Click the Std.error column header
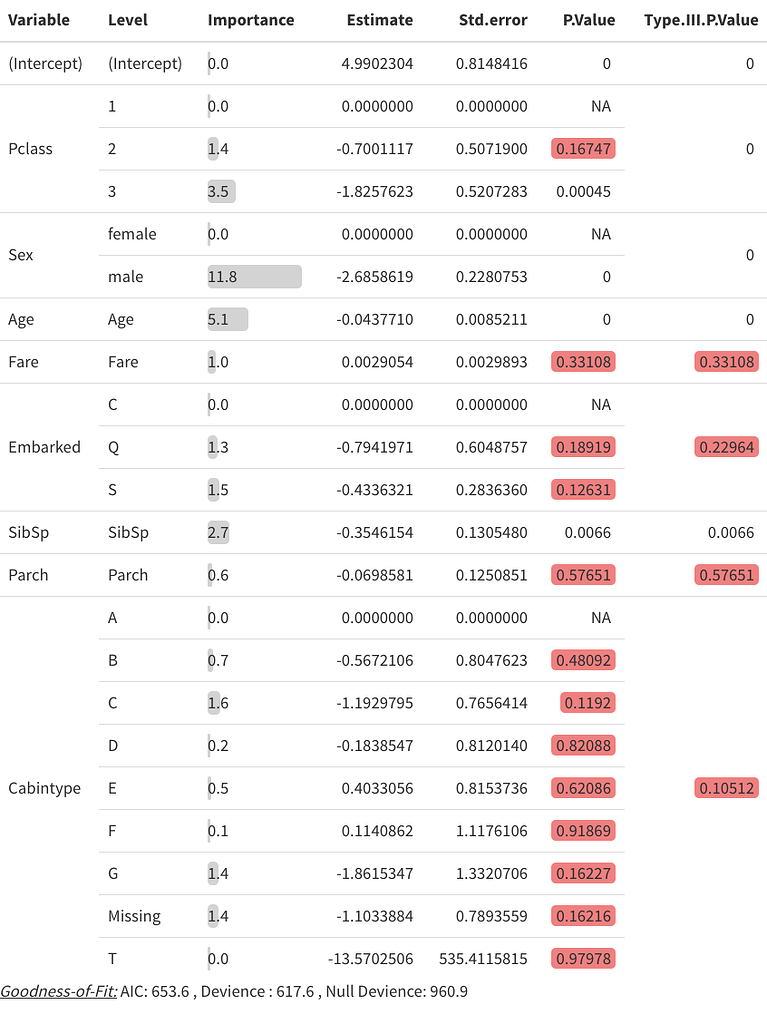The height and width of the screenshot is (1024, 767). click(493, 20)
